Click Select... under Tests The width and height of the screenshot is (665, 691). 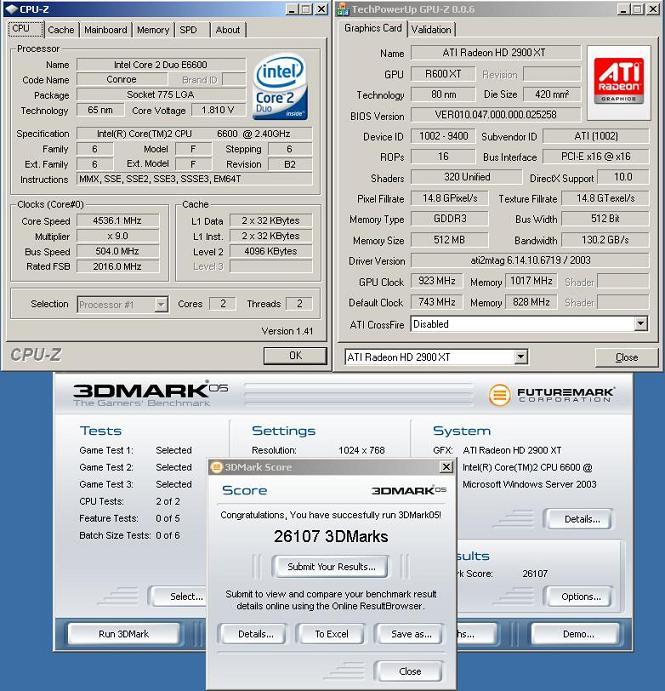[x=178, y=597]
